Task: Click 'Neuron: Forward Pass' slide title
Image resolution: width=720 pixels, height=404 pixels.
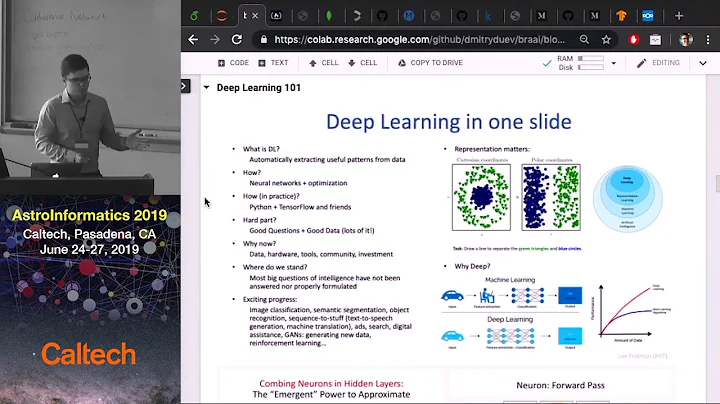Action: 560,385
